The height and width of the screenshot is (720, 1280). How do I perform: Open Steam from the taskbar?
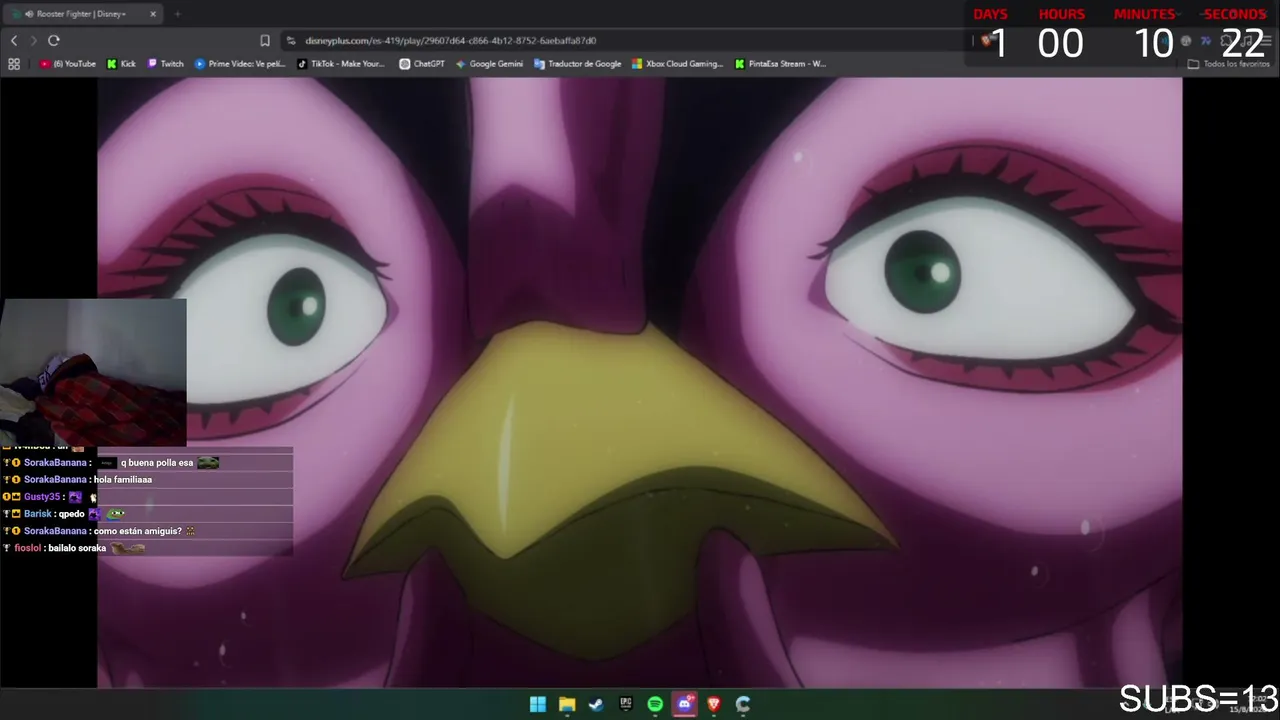pyautogui.click(x=596, y=704)
